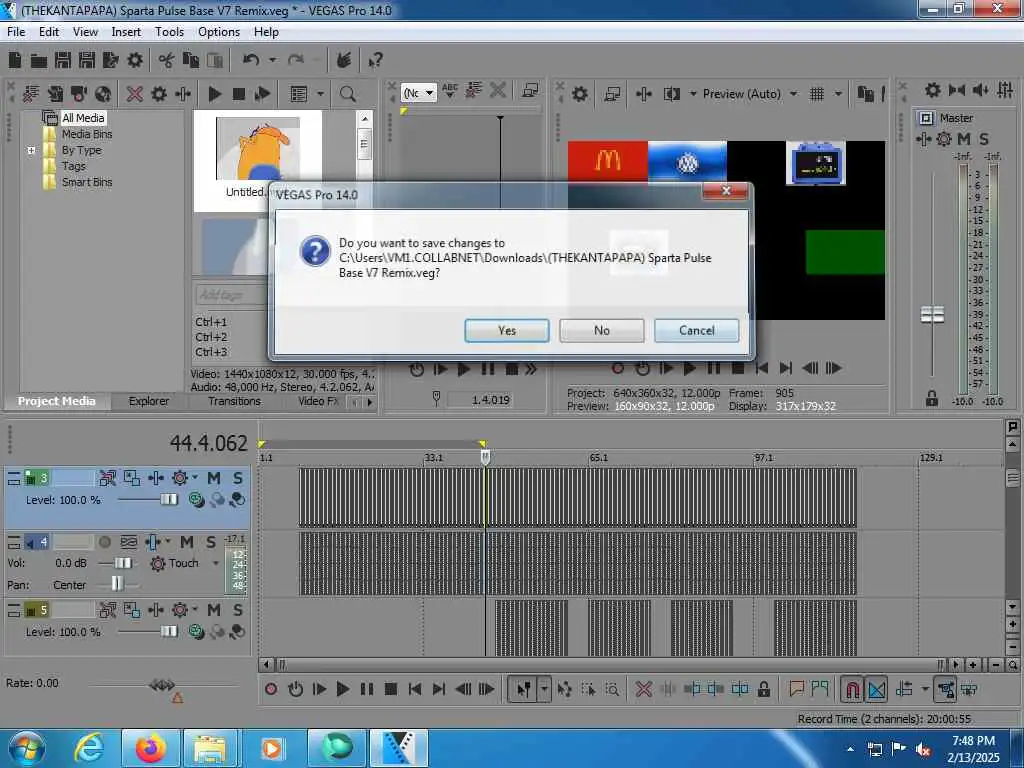
Task: Open Firefox from the taskbar
Action: (150, 748)
